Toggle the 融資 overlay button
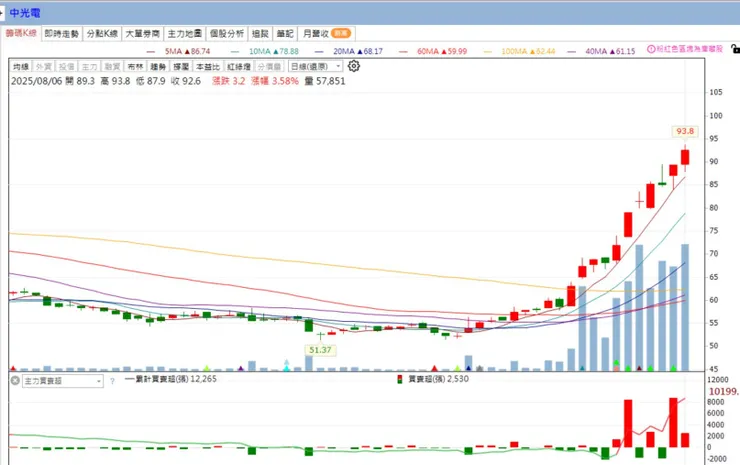Screen dimensions: 740x465 point(112,67)
